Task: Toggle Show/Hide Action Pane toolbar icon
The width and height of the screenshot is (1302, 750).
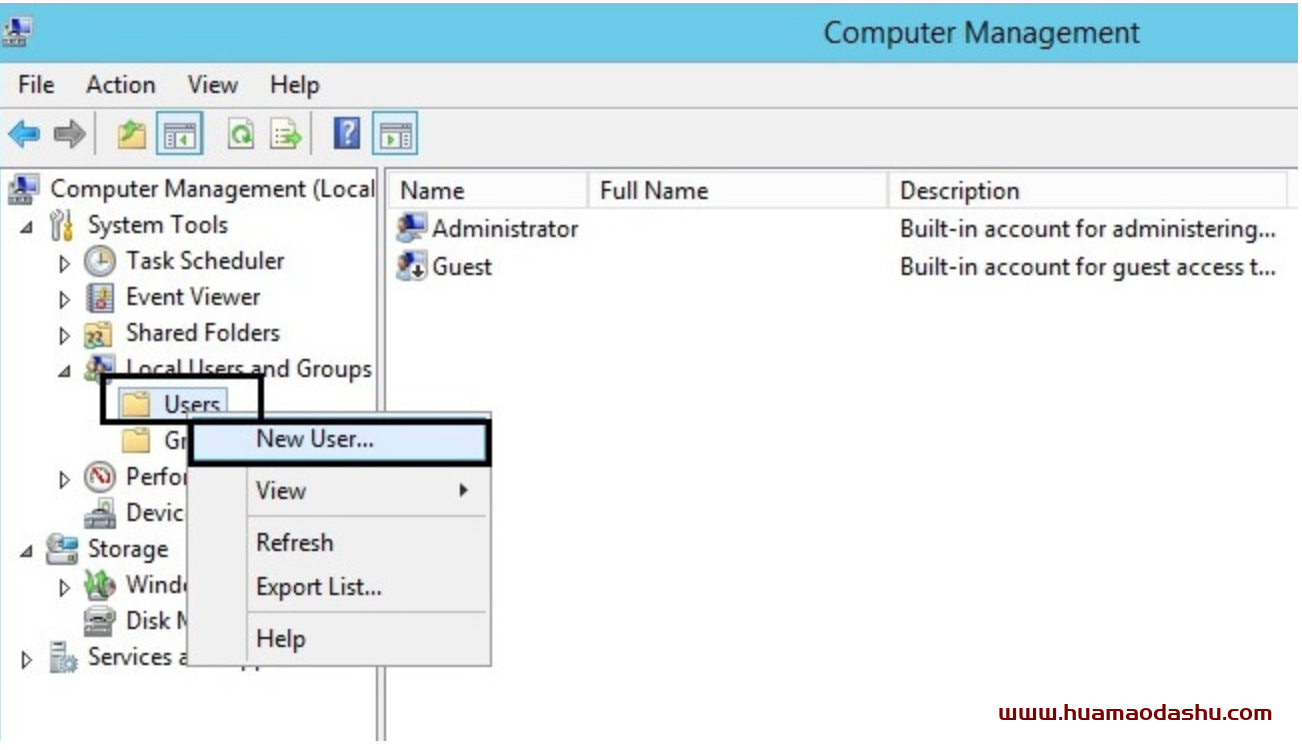Action: tap(395, 134)
